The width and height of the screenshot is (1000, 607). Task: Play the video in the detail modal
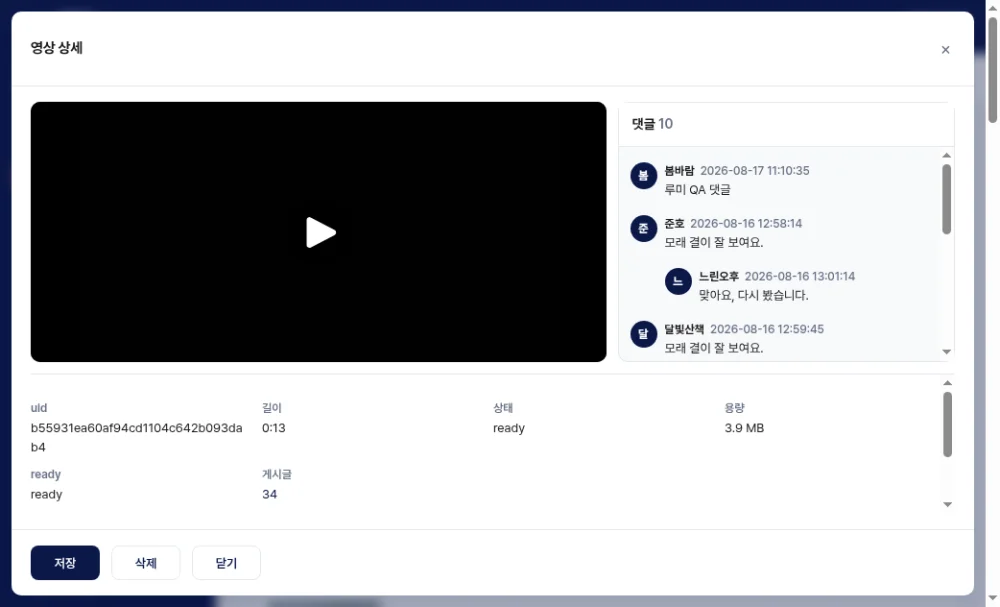pos(321,232)
